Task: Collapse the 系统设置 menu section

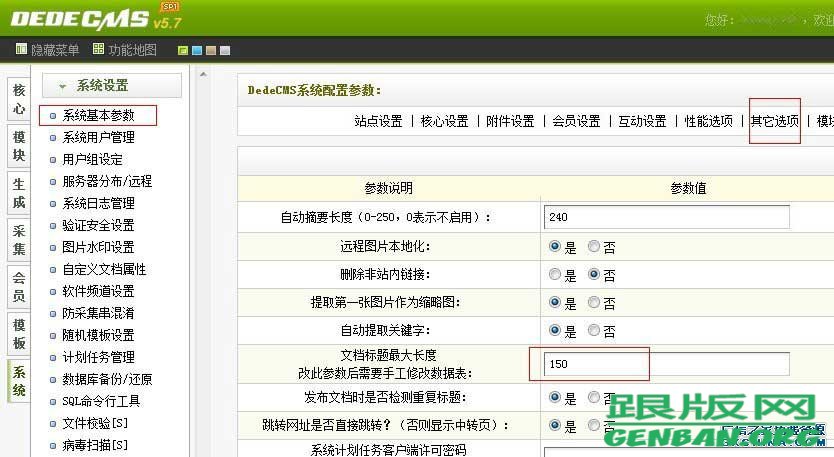Action: 112,85
